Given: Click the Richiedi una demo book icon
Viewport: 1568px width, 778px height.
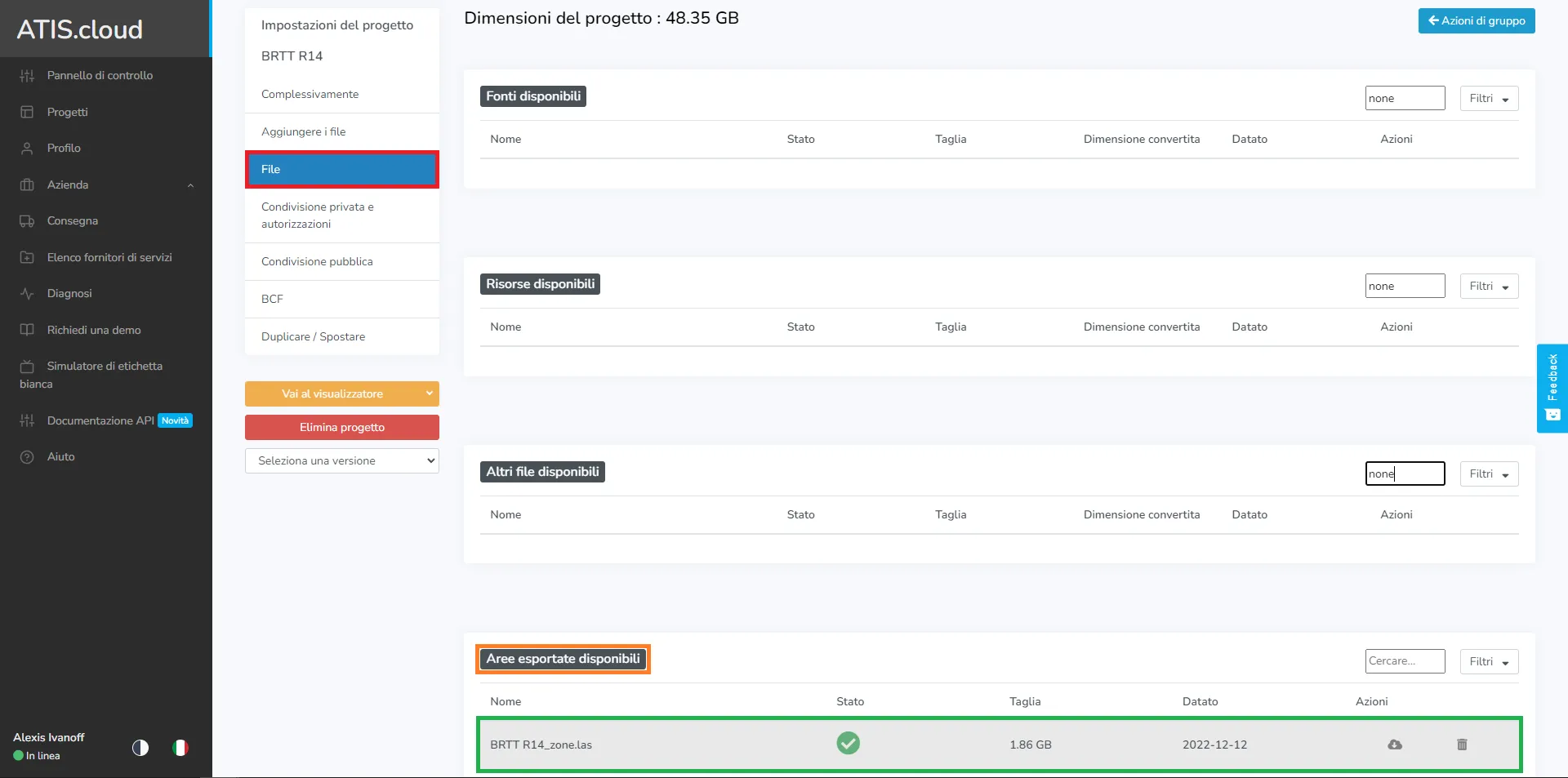Looking at the screenshot, I should click(27, 330).
